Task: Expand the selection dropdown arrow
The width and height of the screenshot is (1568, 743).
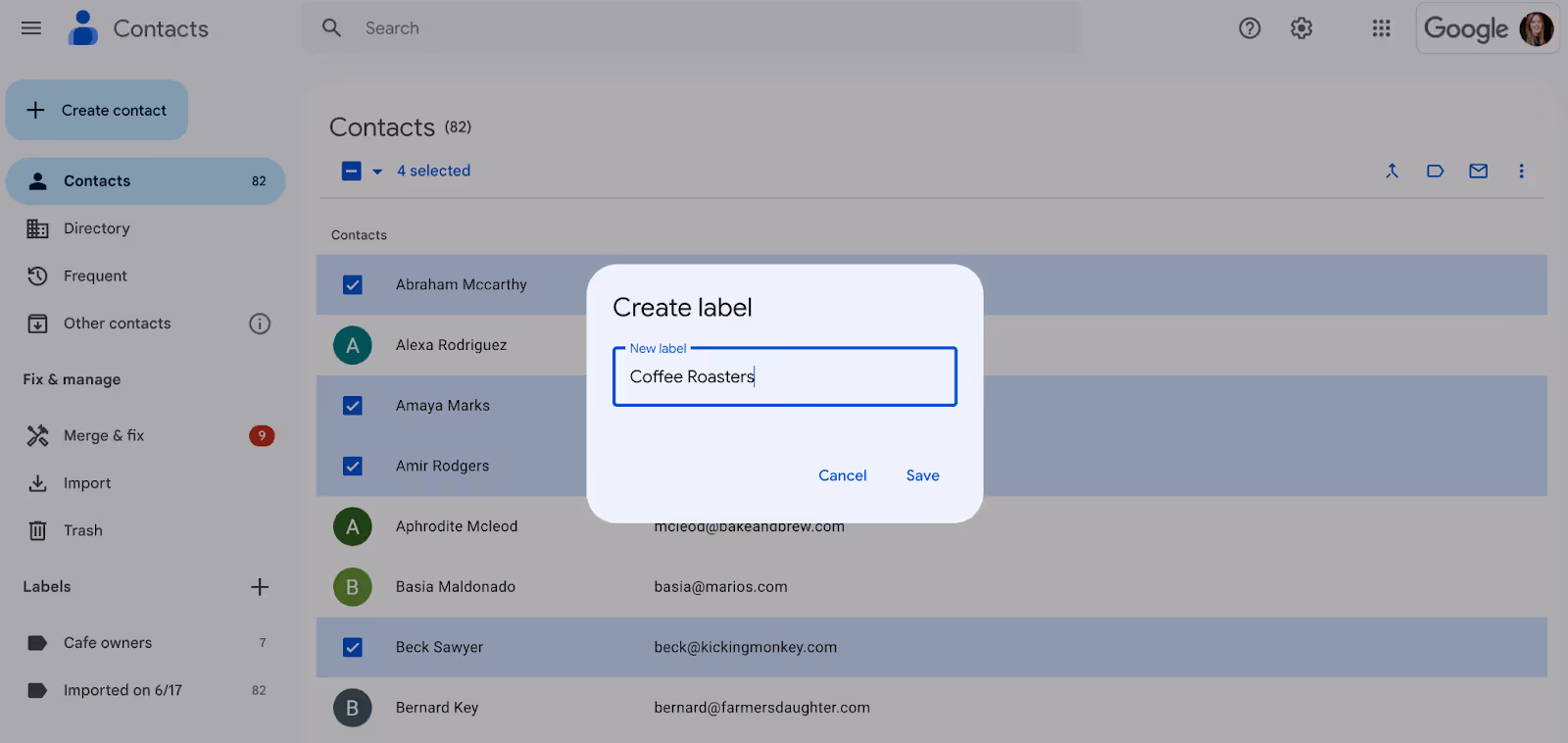Action: click(377, 172)
